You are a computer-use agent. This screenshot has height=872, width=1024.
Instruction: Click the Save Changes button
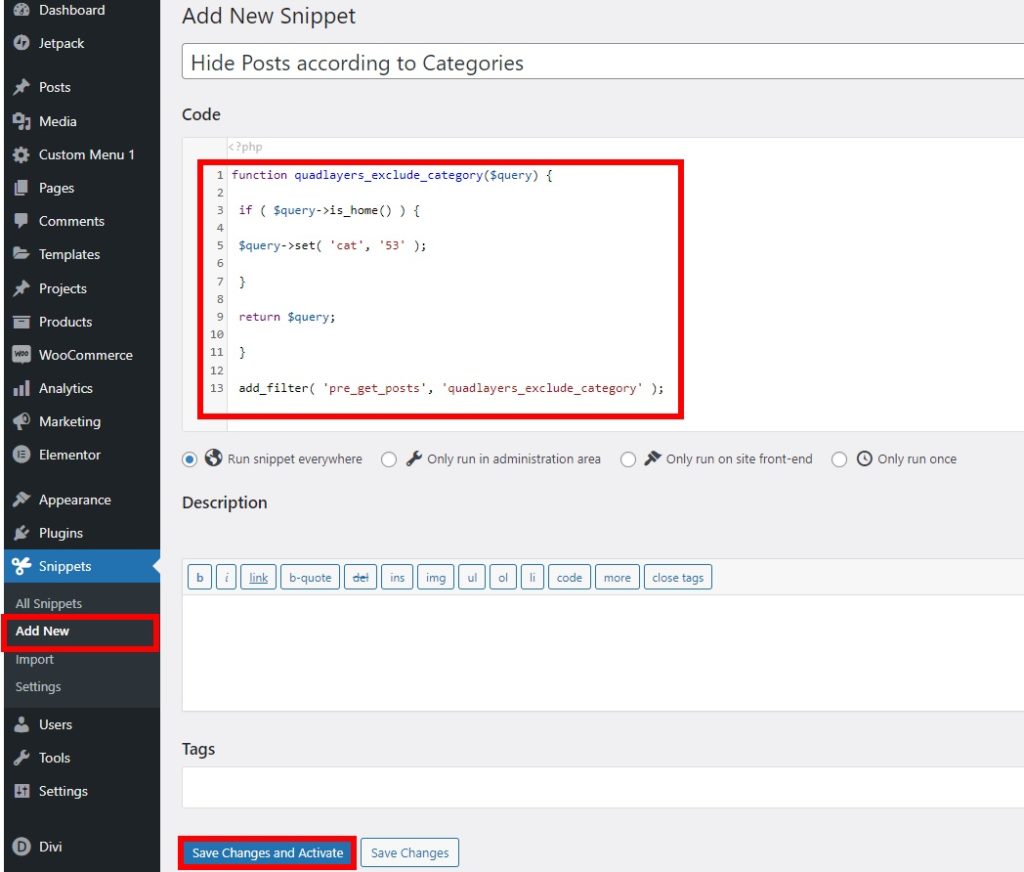click(409, 853)
